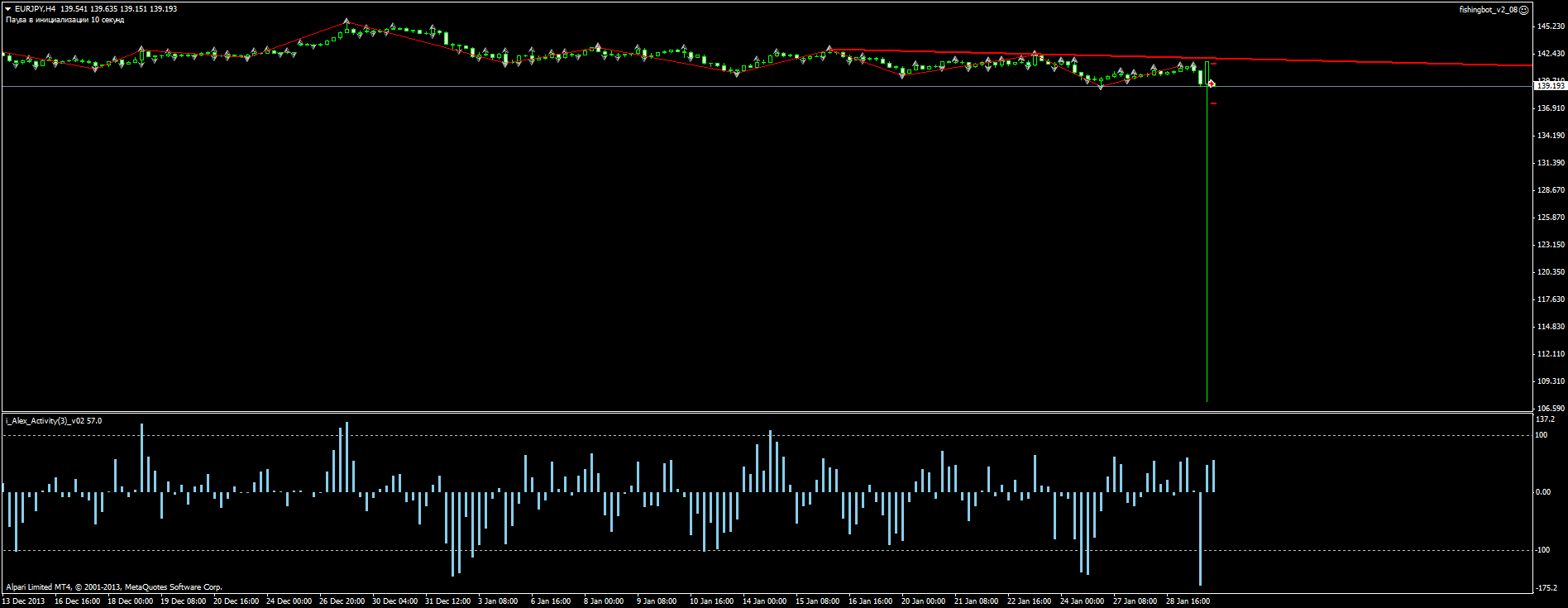The height and width of the screenshot is (608, 1568).
Task: Click the 19 Dec 08:00 time label
Action: pos(183,601)
